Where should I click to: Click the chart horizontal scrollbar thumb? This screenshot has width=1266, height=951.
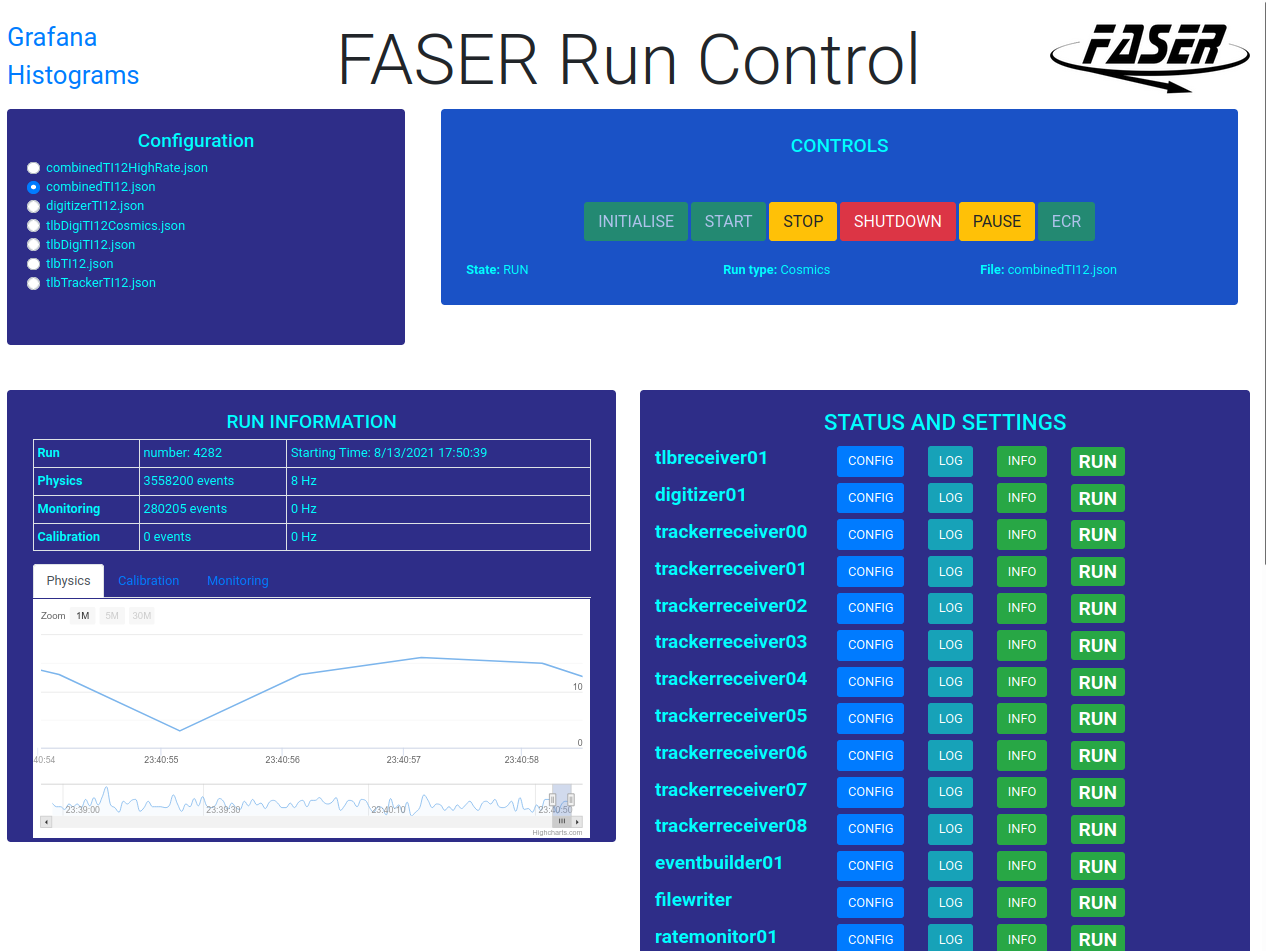coord(562,822)
